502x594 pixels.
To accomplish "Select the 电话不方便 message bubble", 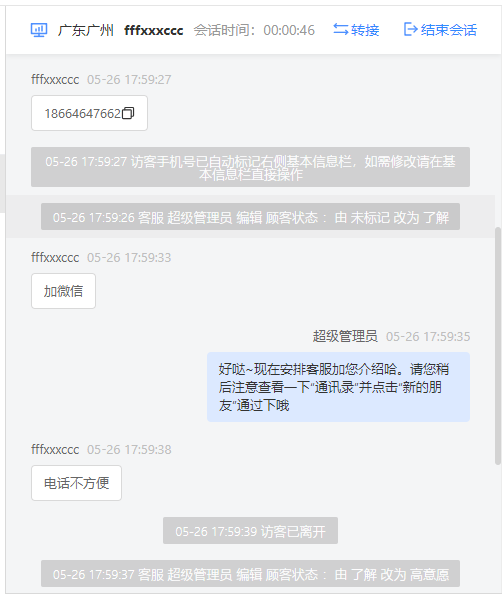I will (x=77, y=483).
